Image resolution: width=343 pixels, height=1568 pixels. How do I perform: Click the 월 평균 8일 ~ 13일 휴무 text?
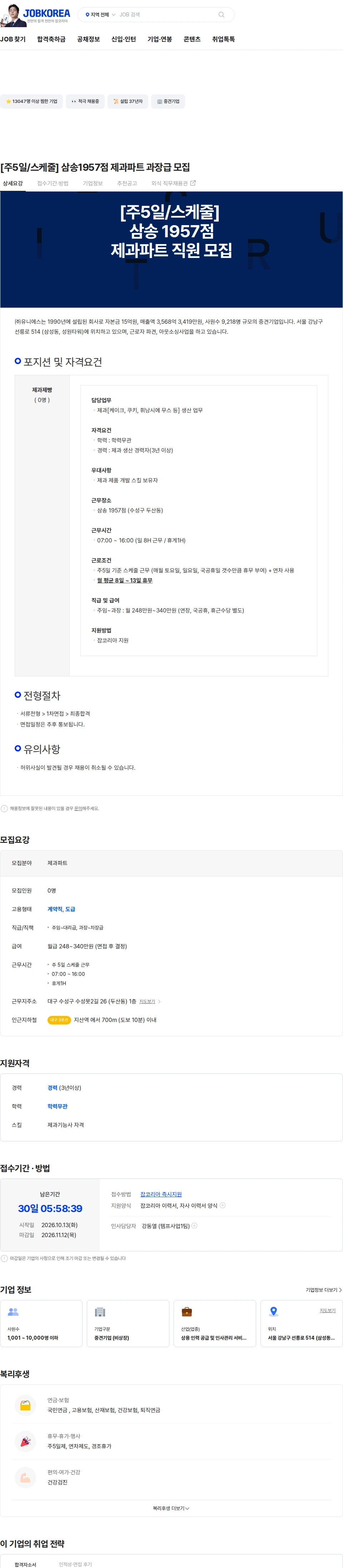(125, 581)
